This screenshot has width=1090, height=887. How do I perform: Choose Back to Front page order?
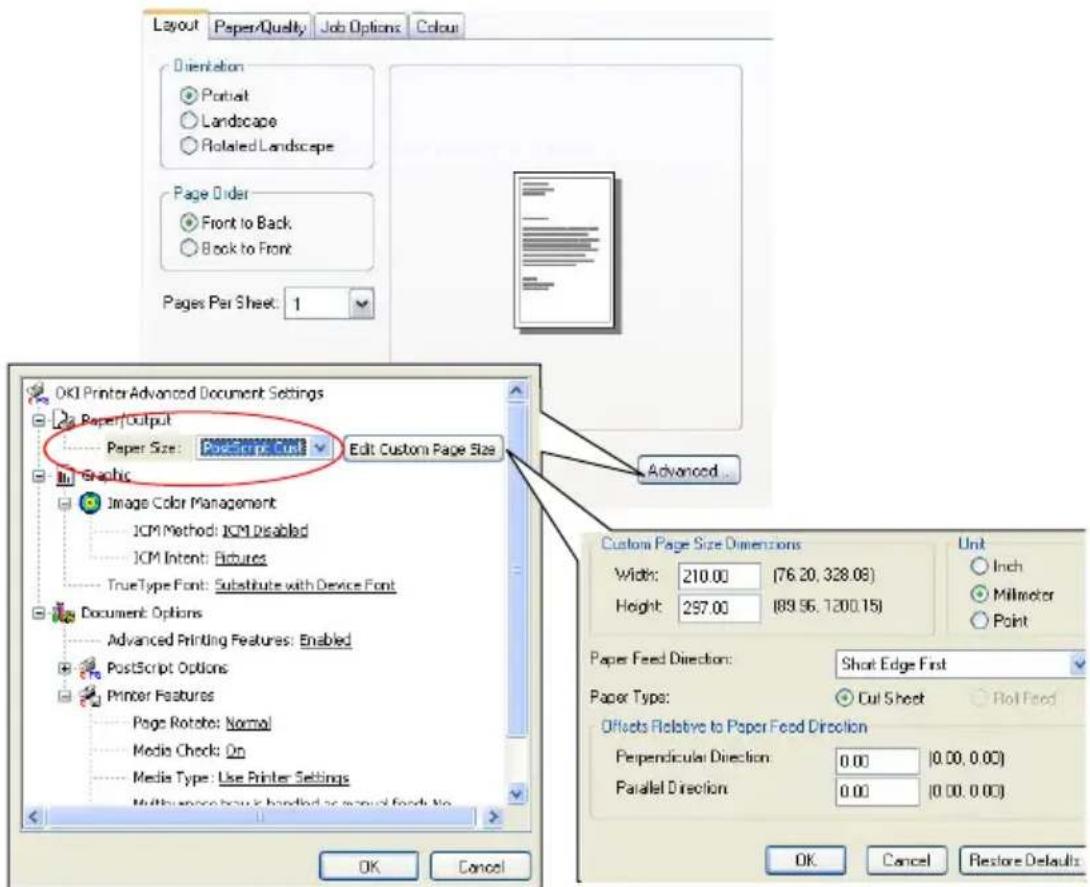pos(188,248)
